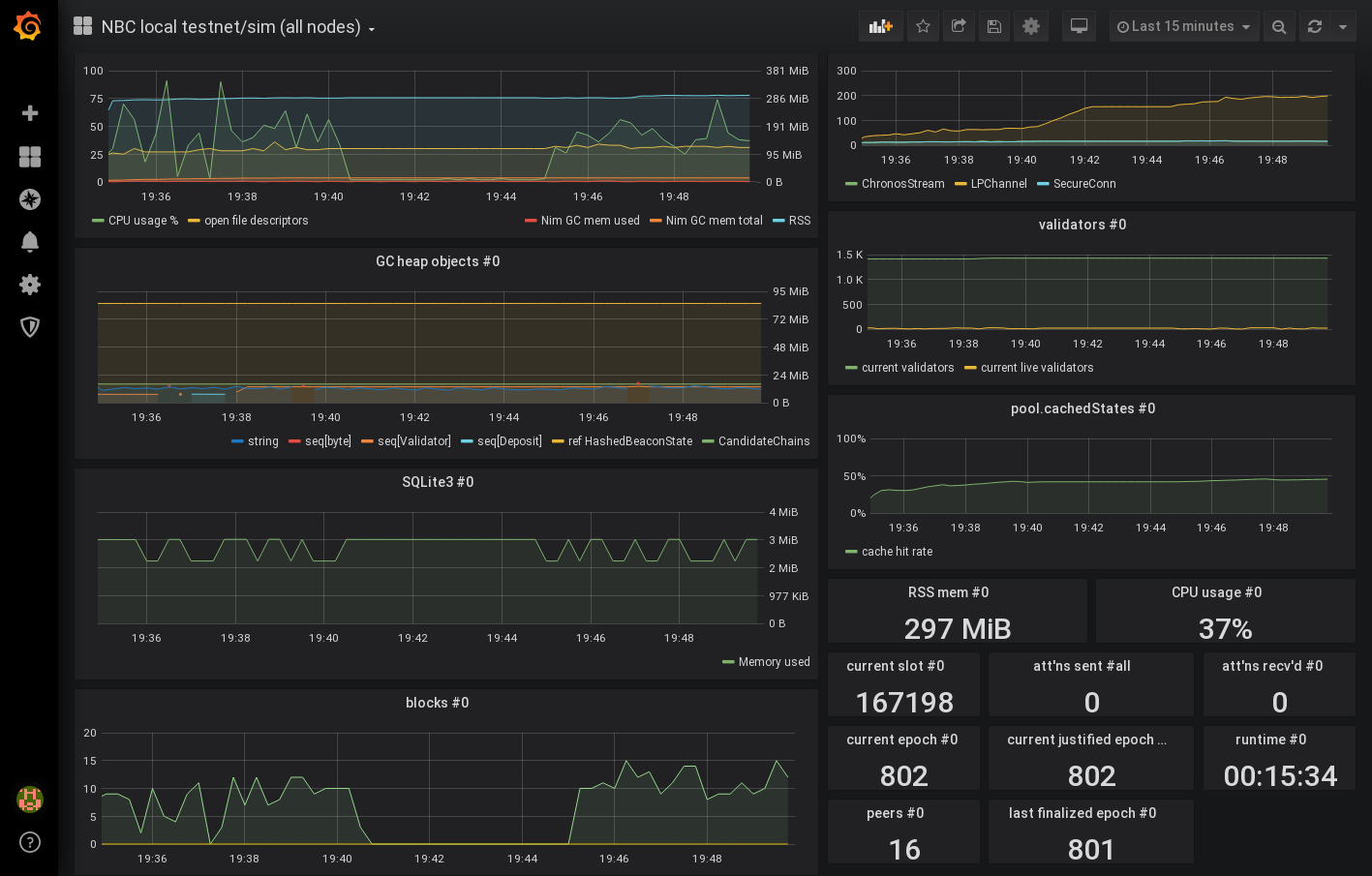This screenshot has width=1372, height=876.
Task: Open the CPU usage #0 panel title
Action: click(1216, 592)
